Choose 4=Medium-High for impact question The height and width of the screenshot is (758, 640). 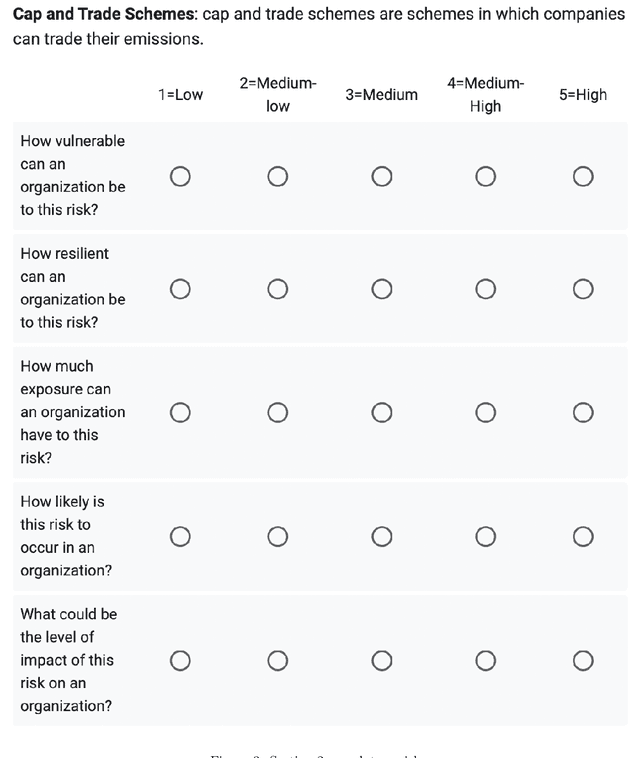[485, 660]
